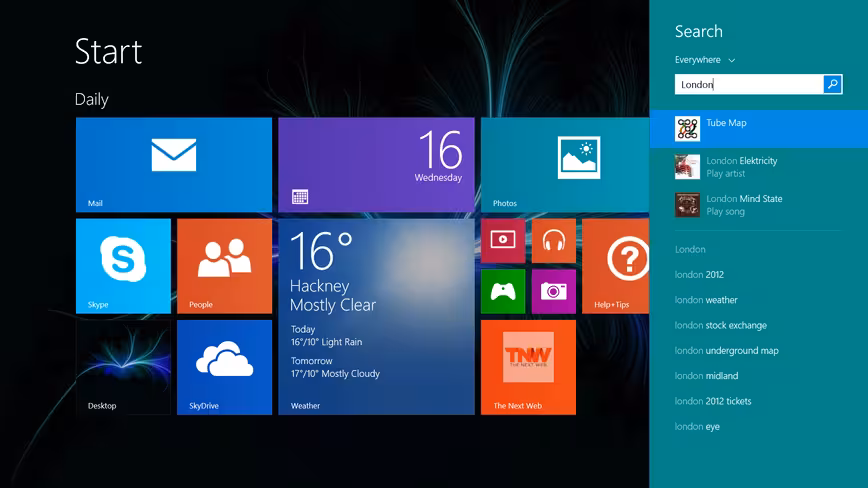Open the magenta Camera tile
This screenshot has height=488, width=868.
point(554,292)
